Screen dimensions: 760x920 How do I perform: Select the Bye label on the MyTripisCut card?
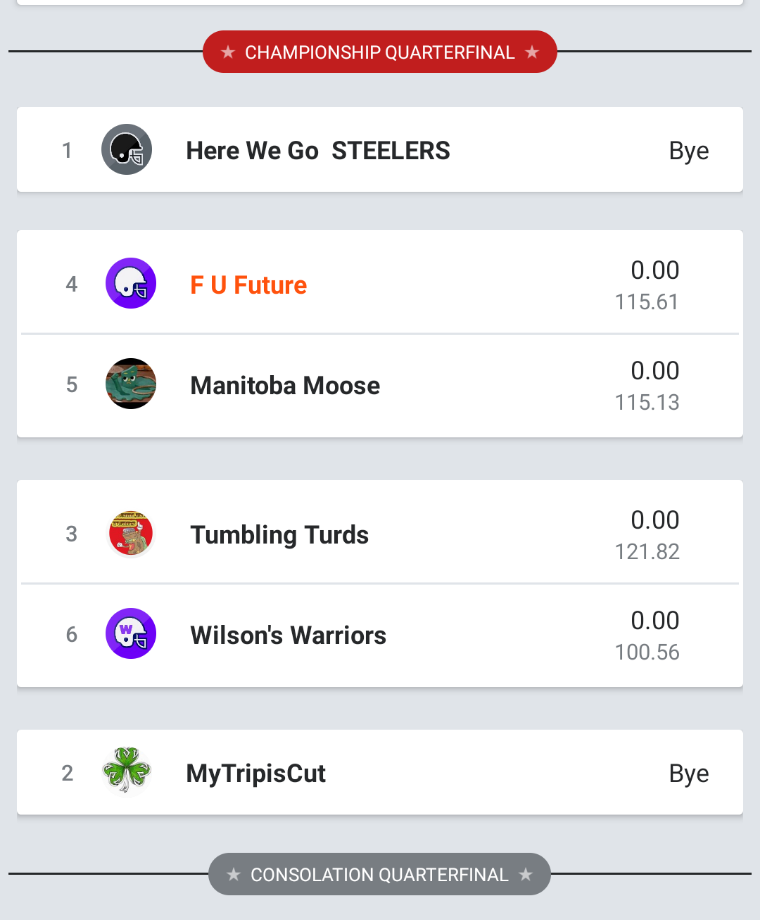click(x=689, y=774)
